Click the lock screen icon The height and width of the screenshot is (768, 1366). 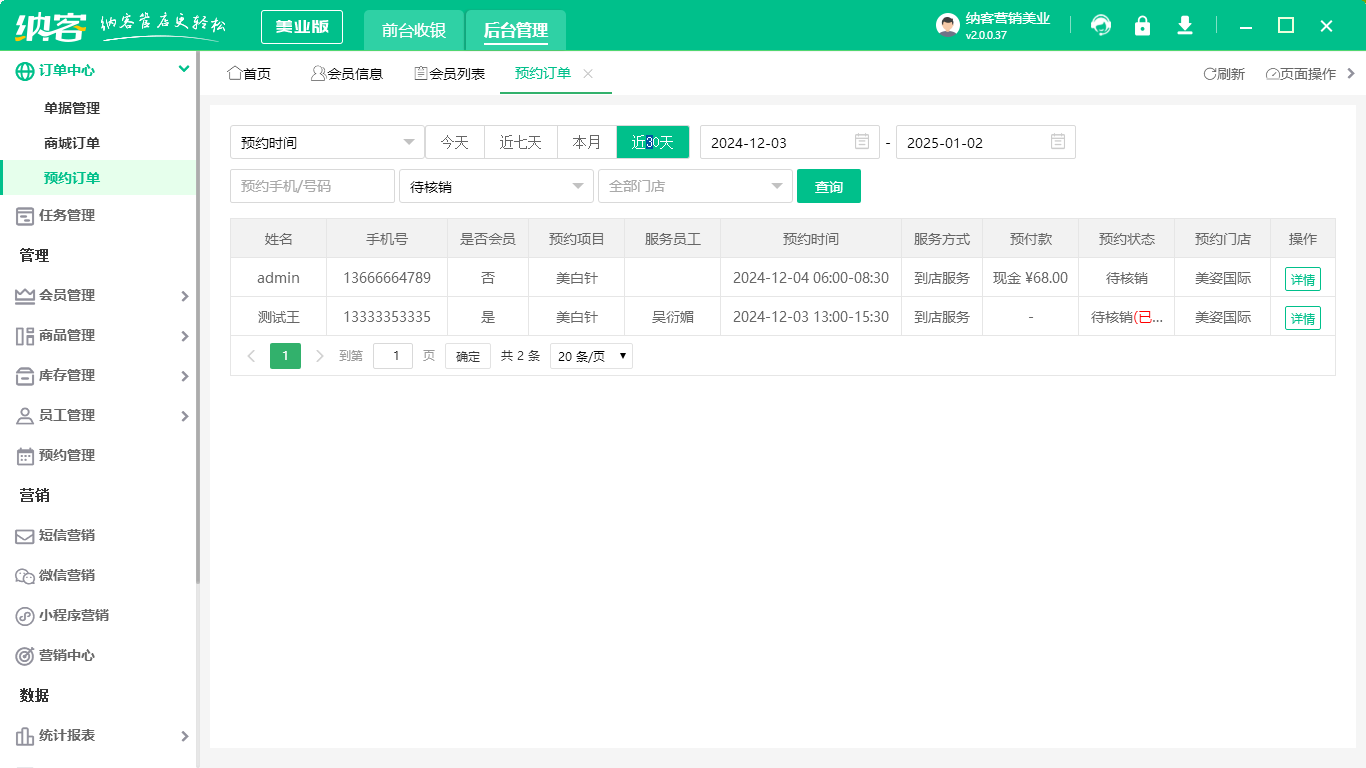point(1142,25)
